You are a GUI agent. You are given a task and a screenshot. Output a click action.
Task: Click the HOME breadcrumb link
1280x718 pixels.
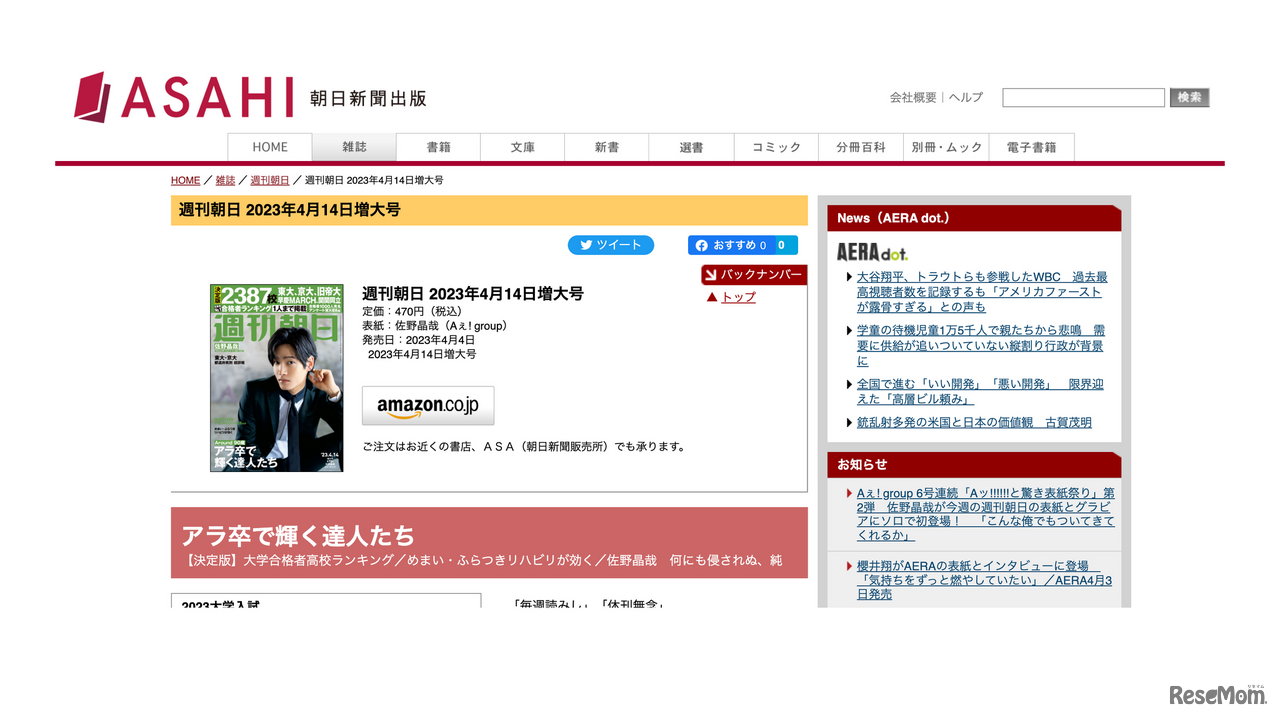185,180
